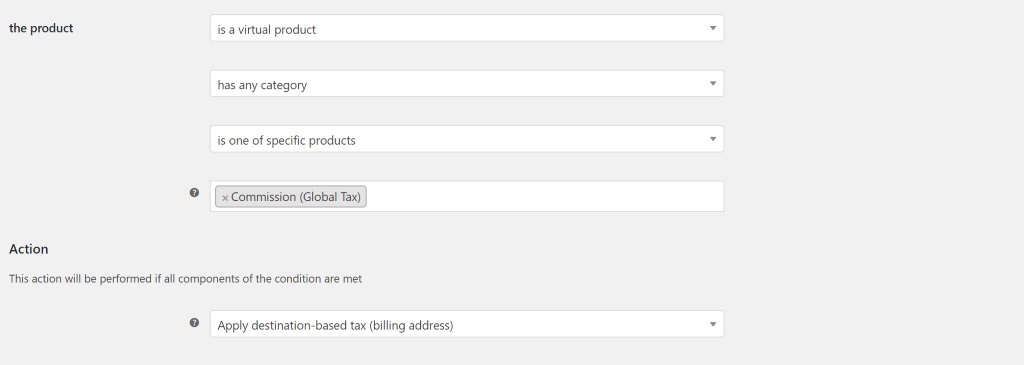
Task: Click the arrow of the virtual product select
Action: (x=712, y=28)
